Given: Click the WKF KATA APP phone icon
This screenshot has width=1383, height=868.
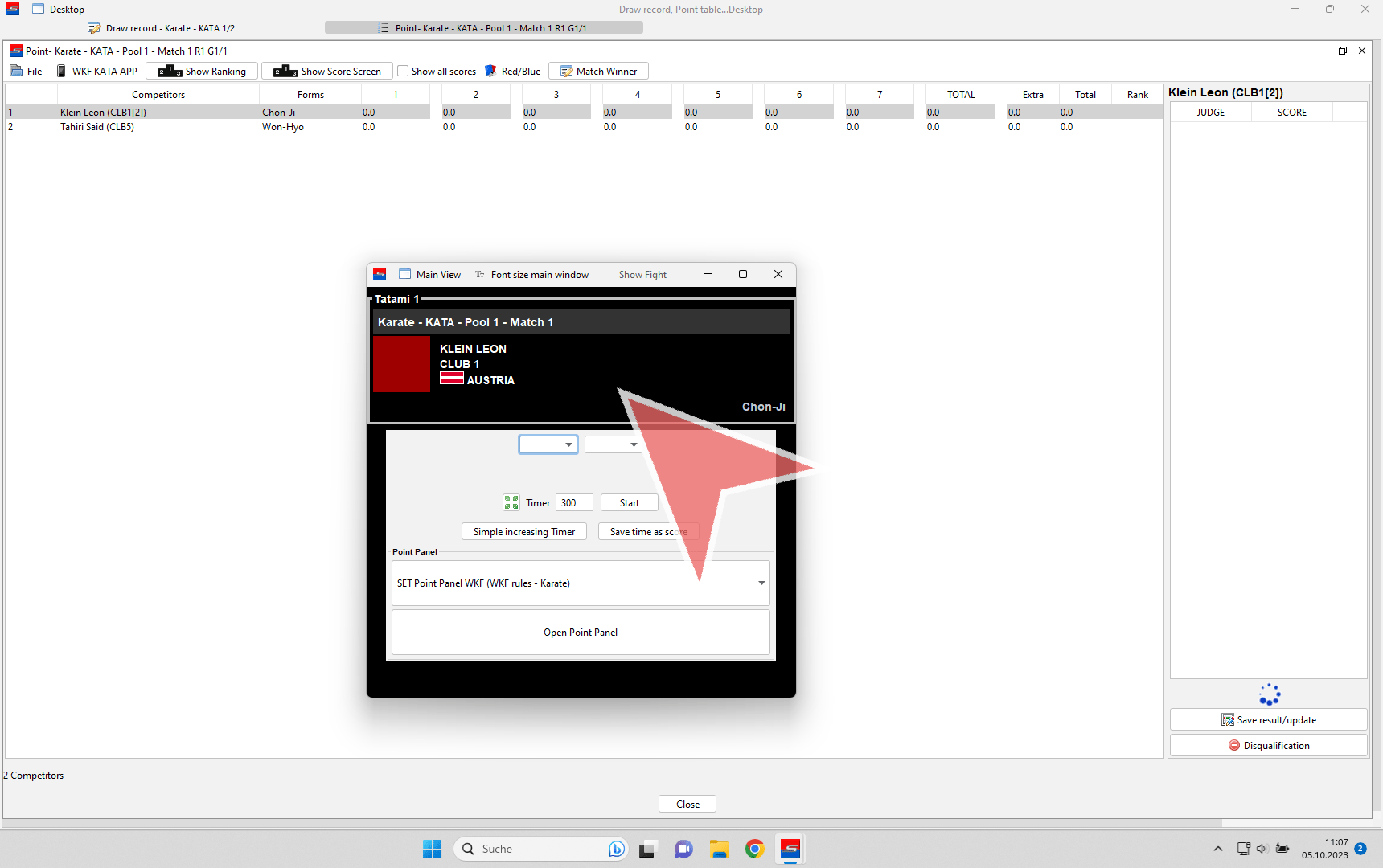Looking at the screenshot, I should coord(61,71).
